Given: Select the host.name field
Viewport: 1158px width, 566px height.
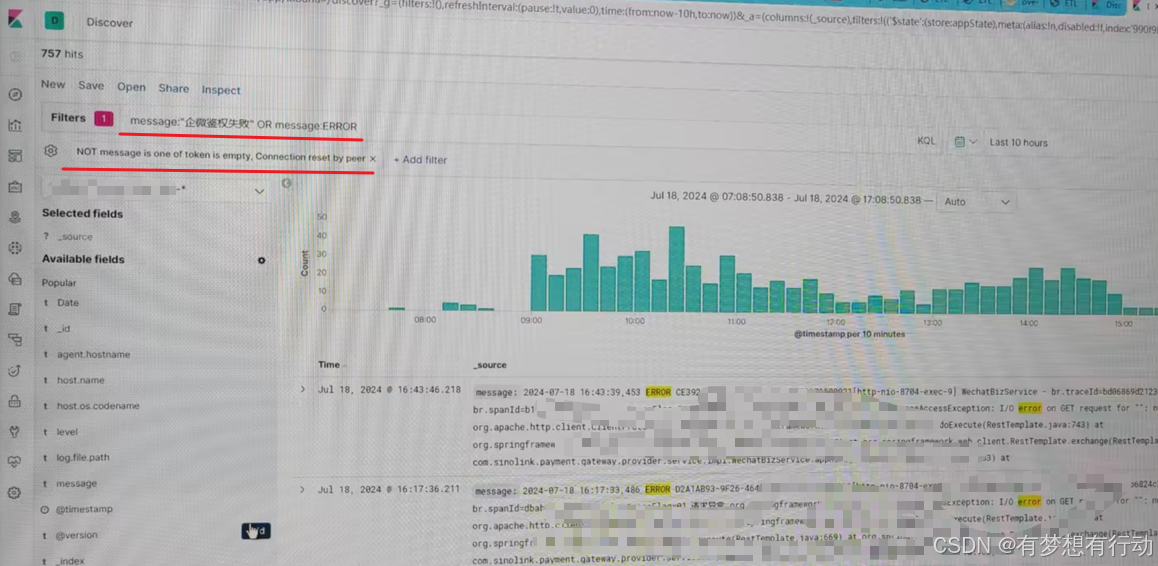Looking at the screenshot, I should pyautogui.click(x=81, y=381).
